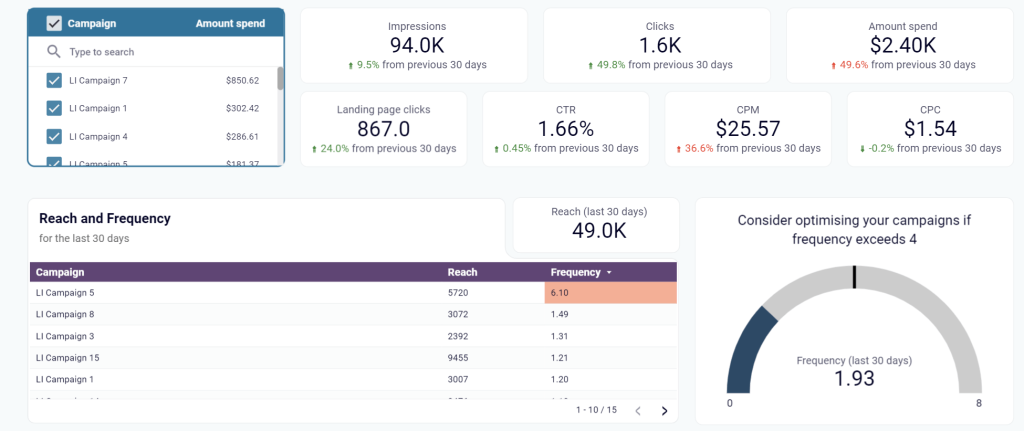Click the $302.42 amount for LI Campaign 1
Viewport: 1024px width, 431px height.
pos(243,108)
